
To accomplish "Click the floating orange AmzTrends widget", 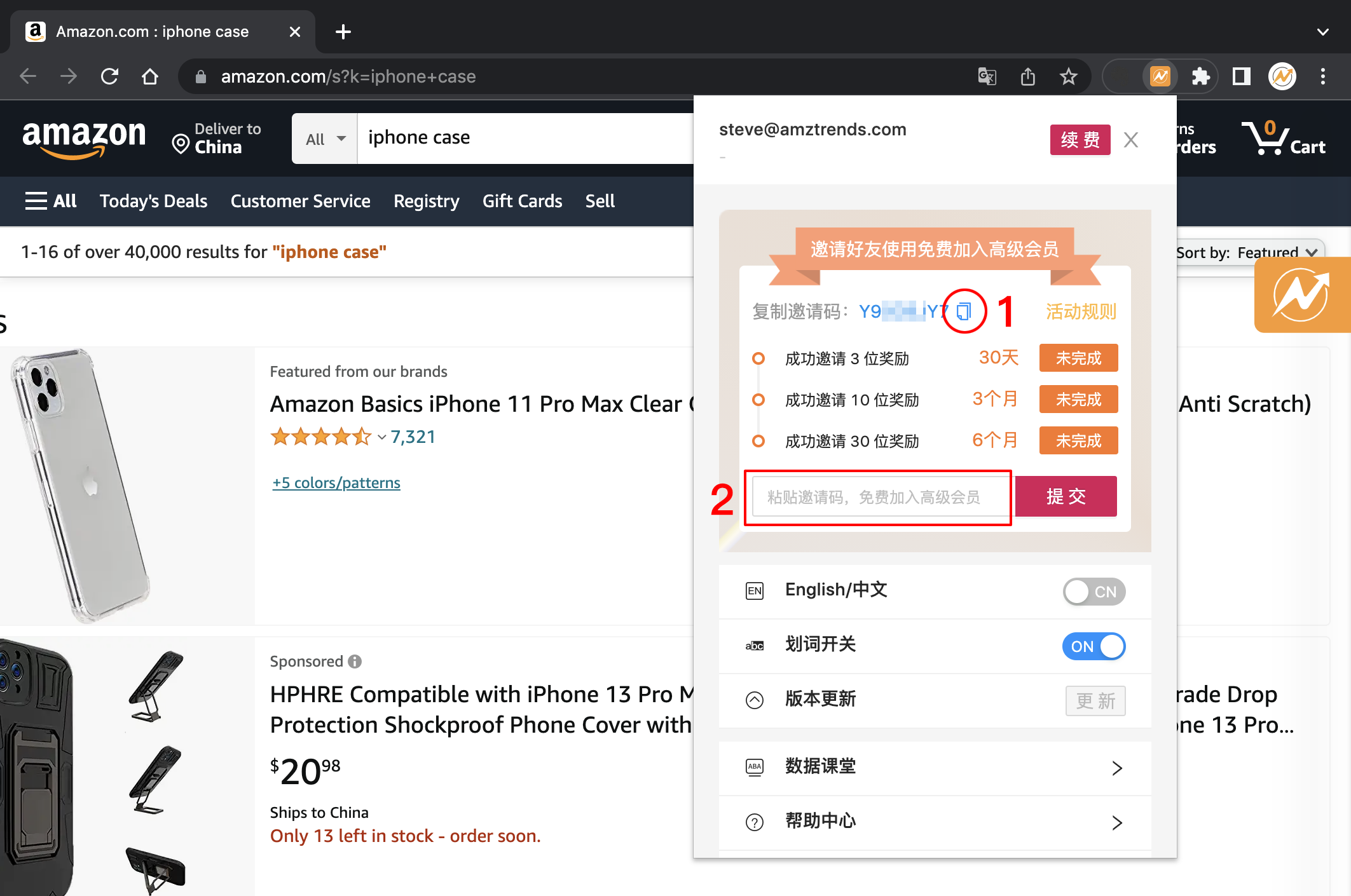I will point(1301,295).
